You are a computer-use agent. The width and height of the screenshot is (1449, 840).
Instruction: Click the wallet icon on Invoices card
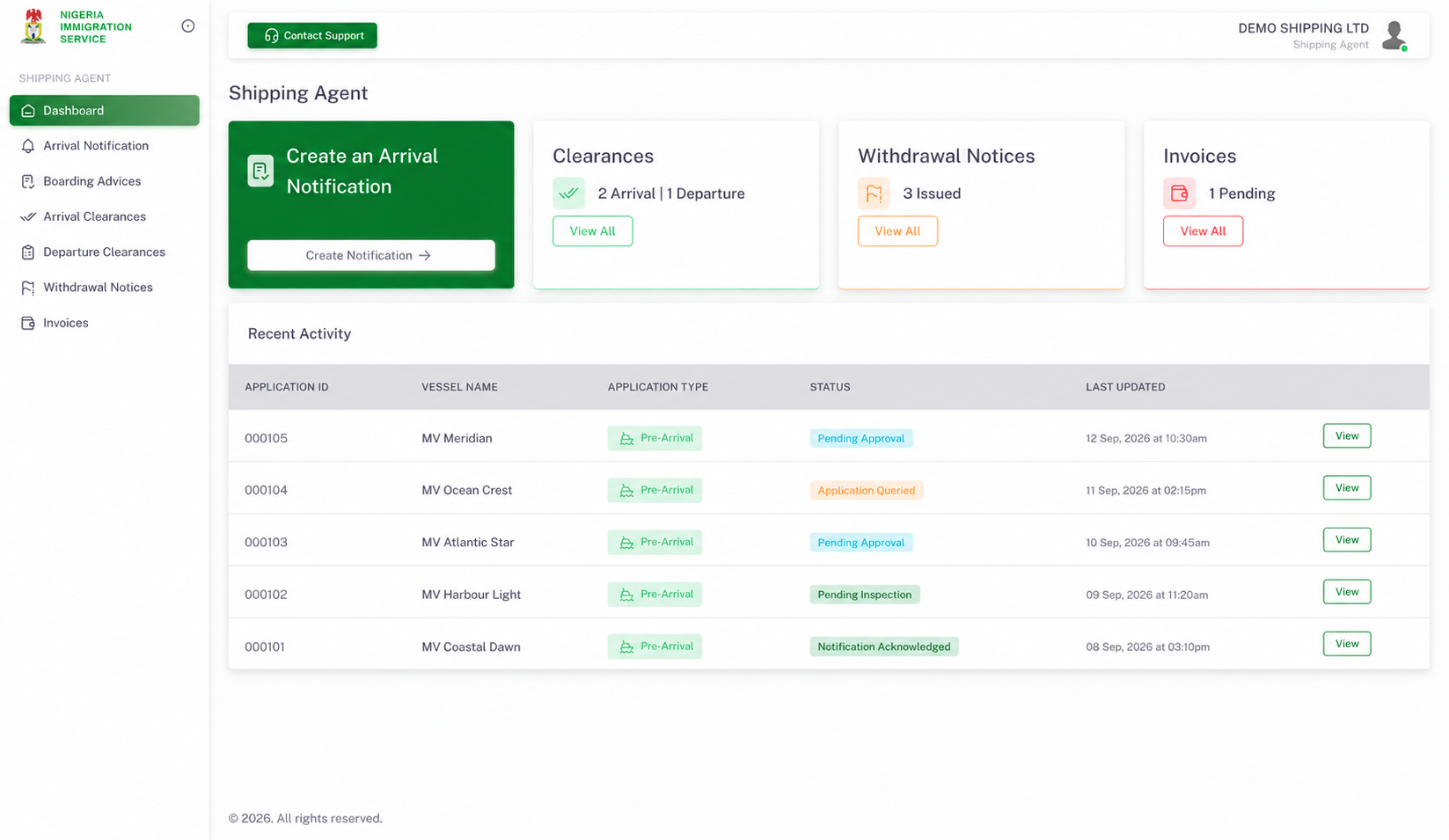pyautogui.click(x=1179, y=194)
